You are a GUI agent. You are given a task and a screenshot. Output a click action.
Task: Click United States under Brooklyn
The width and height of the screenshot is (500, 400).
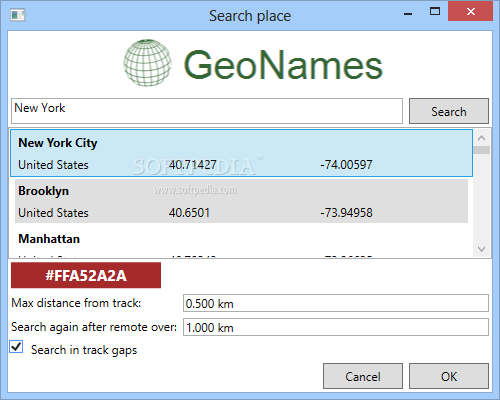[53, 213]
